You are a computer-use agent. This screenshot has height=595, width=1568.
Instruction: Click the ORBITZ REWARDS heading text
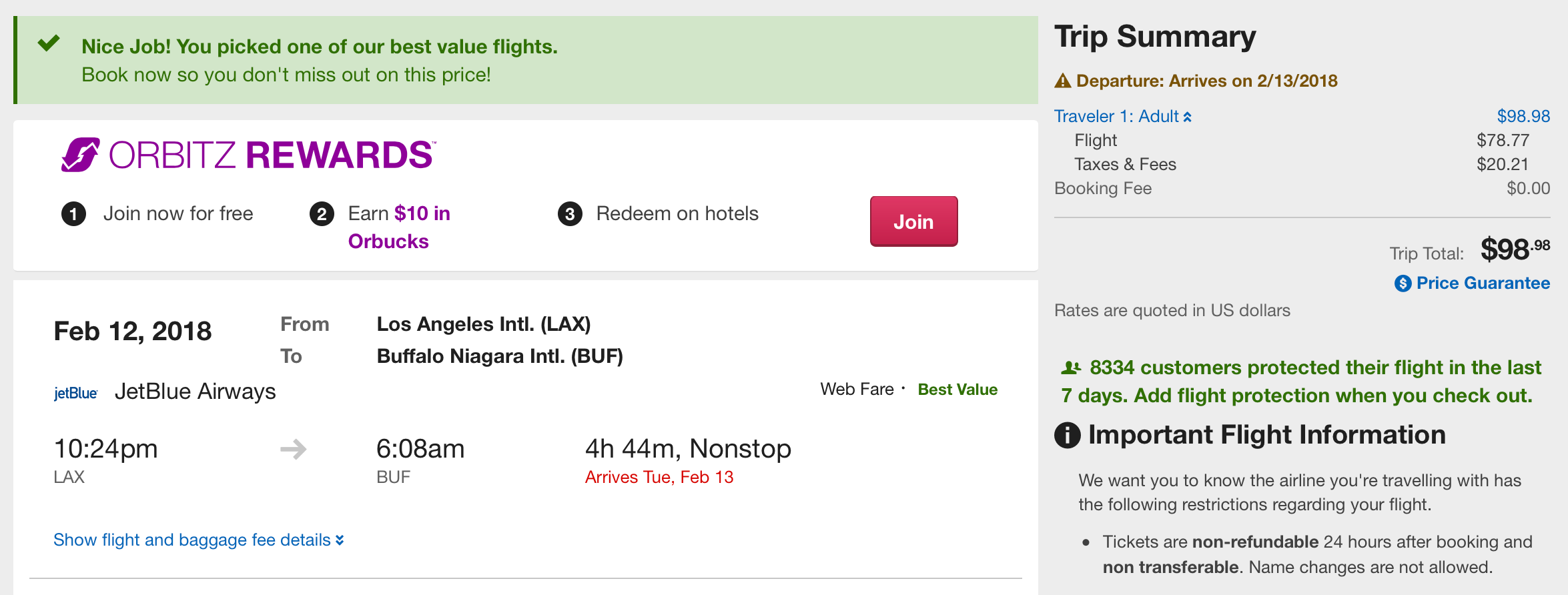pos(272,155)
